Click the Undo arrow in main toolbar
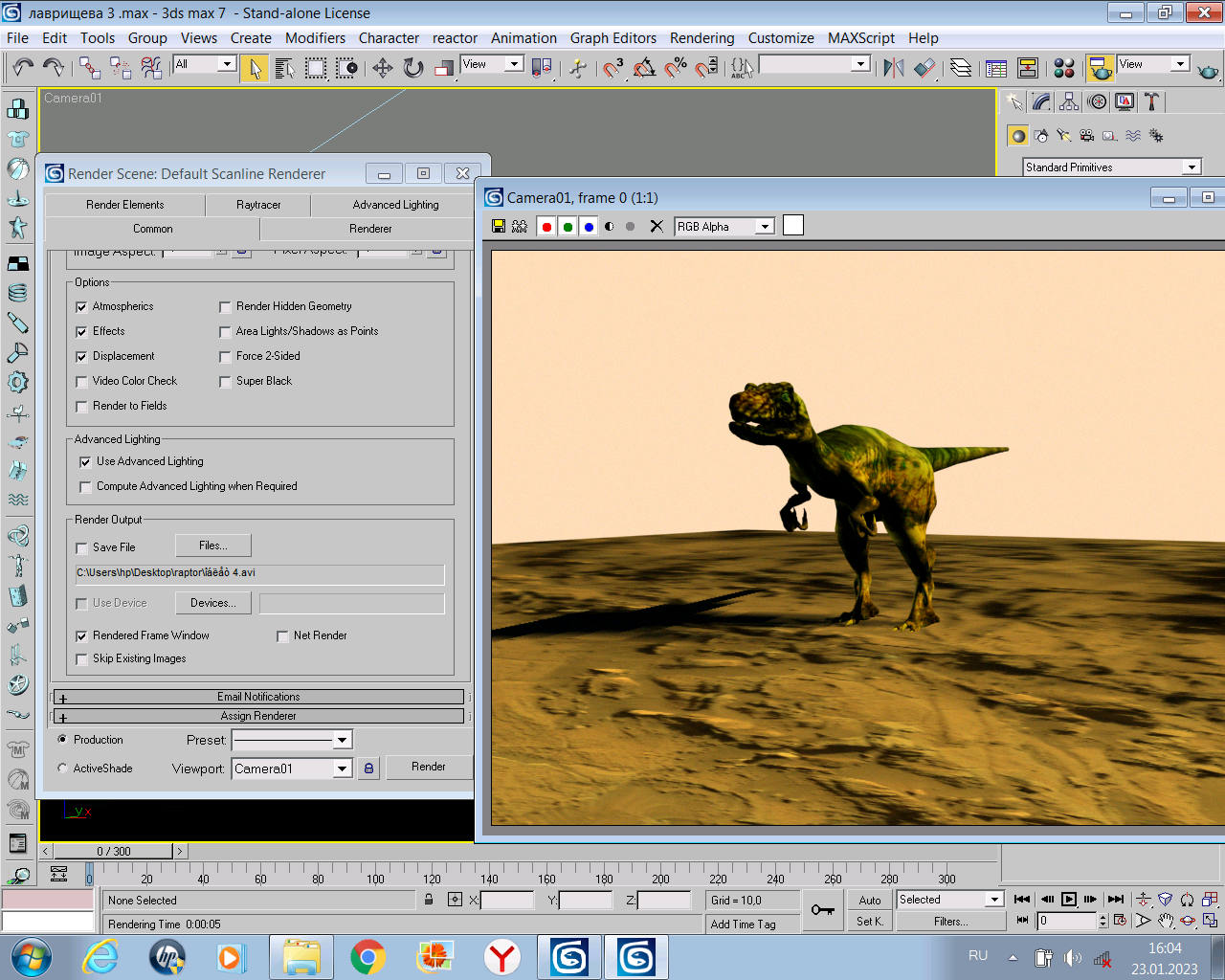The image size is (1225, 980). pos(23,67)
